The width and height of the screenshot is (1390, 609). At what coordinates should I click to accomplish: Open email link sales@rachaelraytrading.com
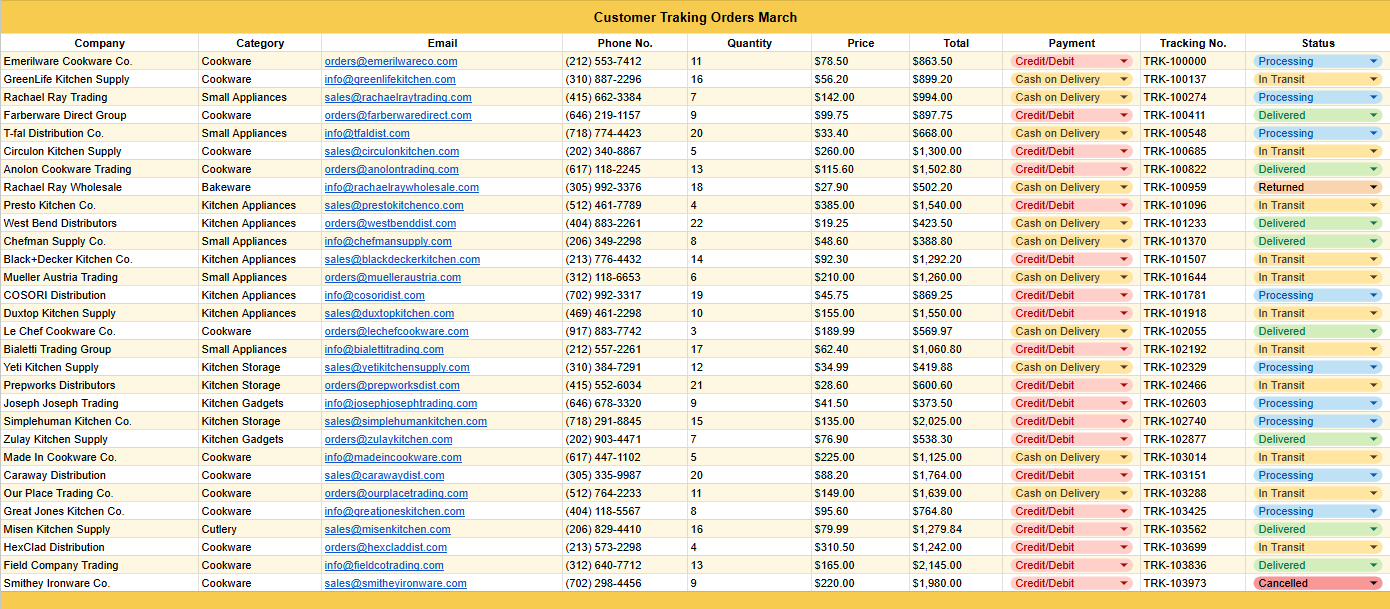[398, 97]
